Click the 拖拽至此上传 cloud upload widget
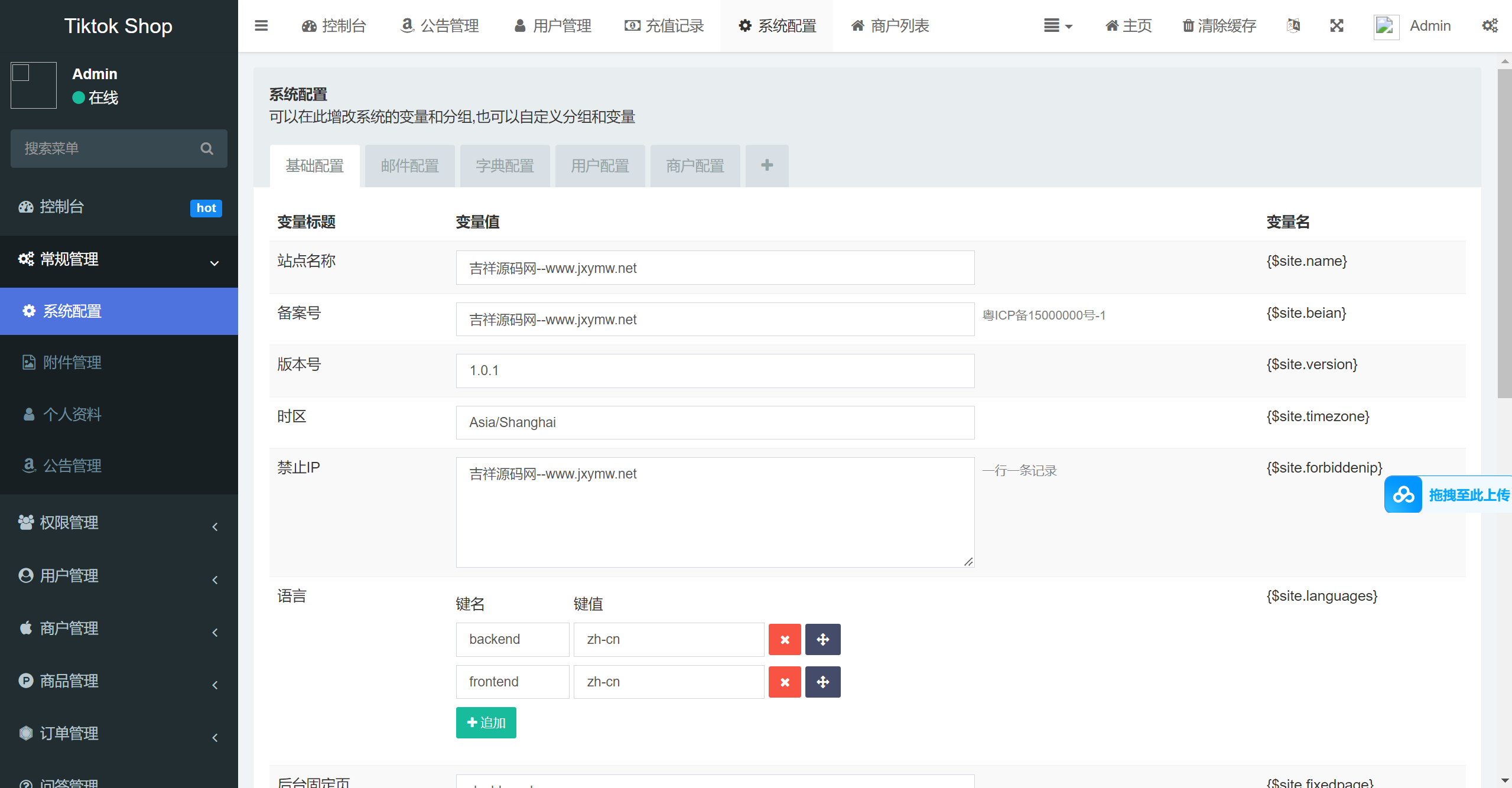The width and height of the screenshot is (1512, 788). pos(1448,494)
